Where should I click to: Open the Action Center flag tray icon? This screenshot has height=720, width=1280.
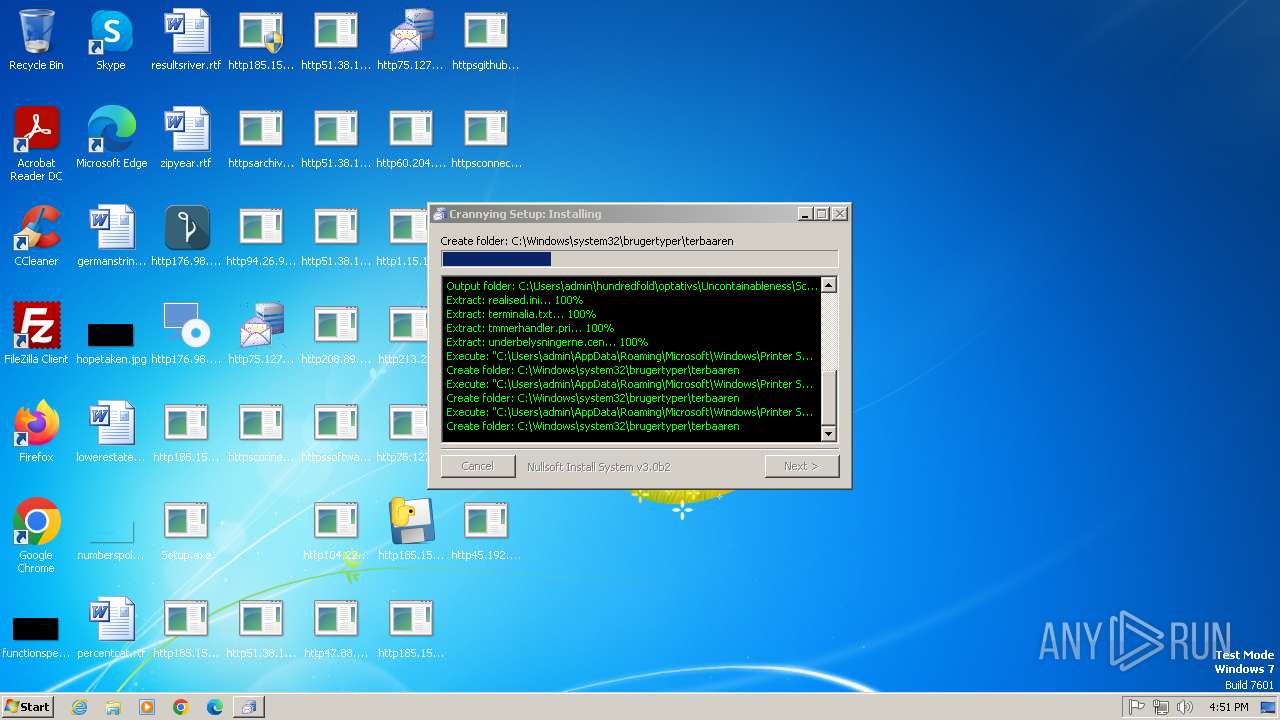tap(1136, 707)
